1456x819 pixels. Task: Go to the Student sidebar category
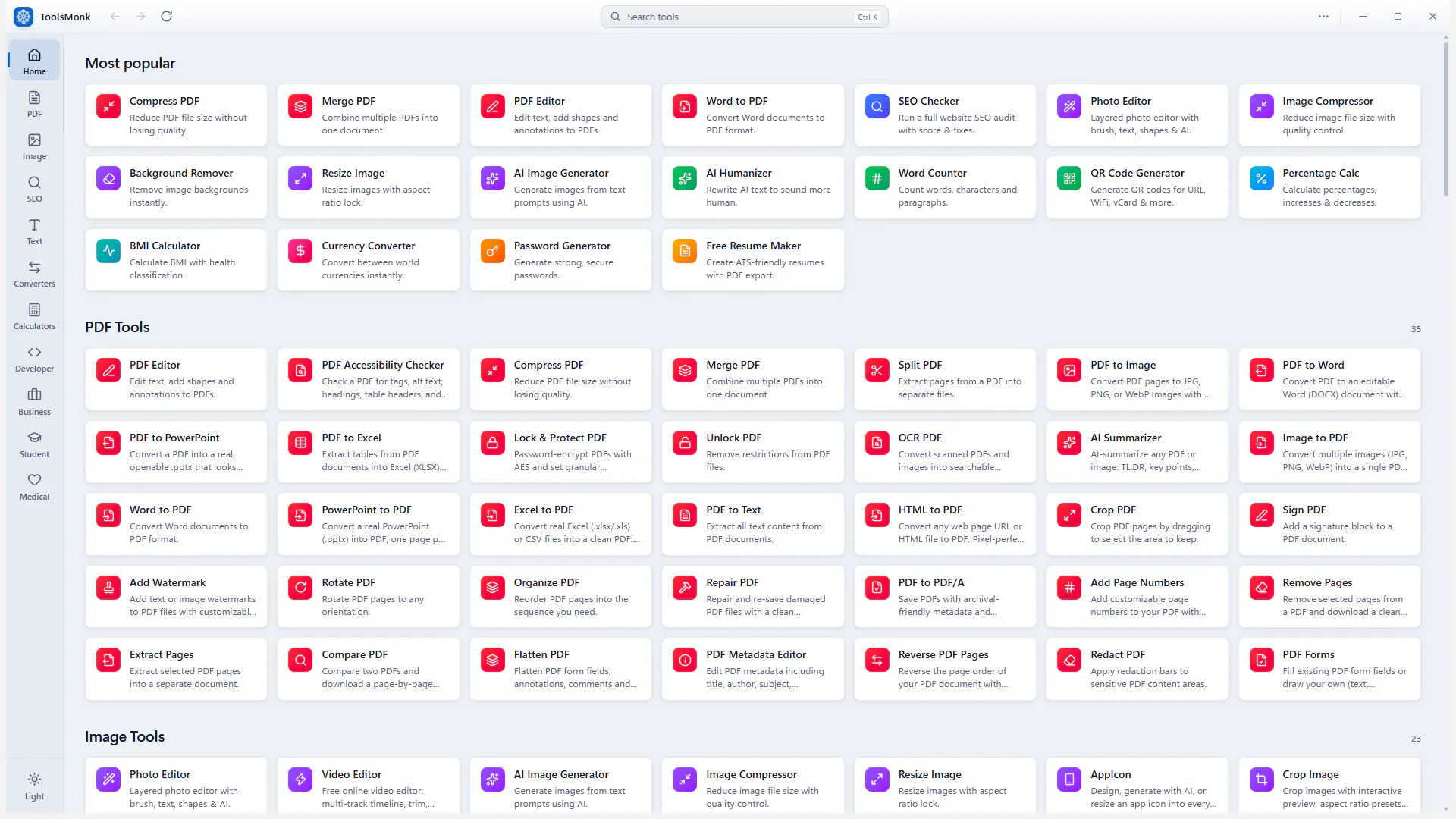tap(34, 444)
